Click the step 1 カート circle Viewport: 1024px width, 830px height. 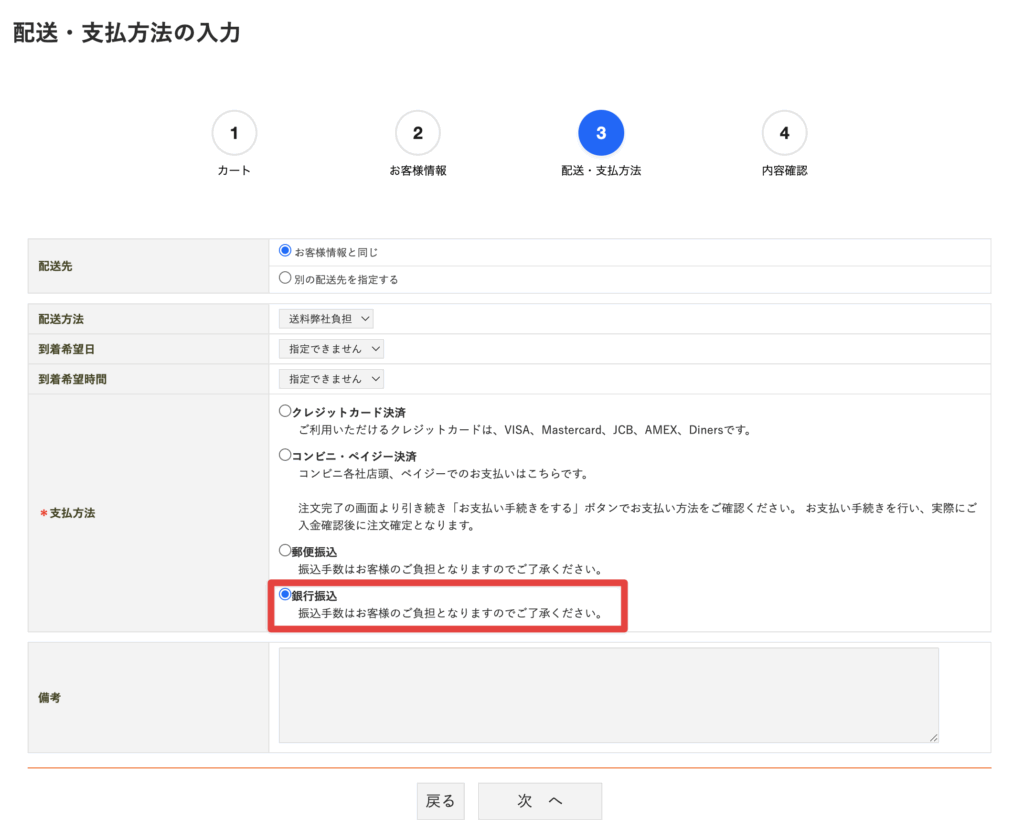coord(234,132)
